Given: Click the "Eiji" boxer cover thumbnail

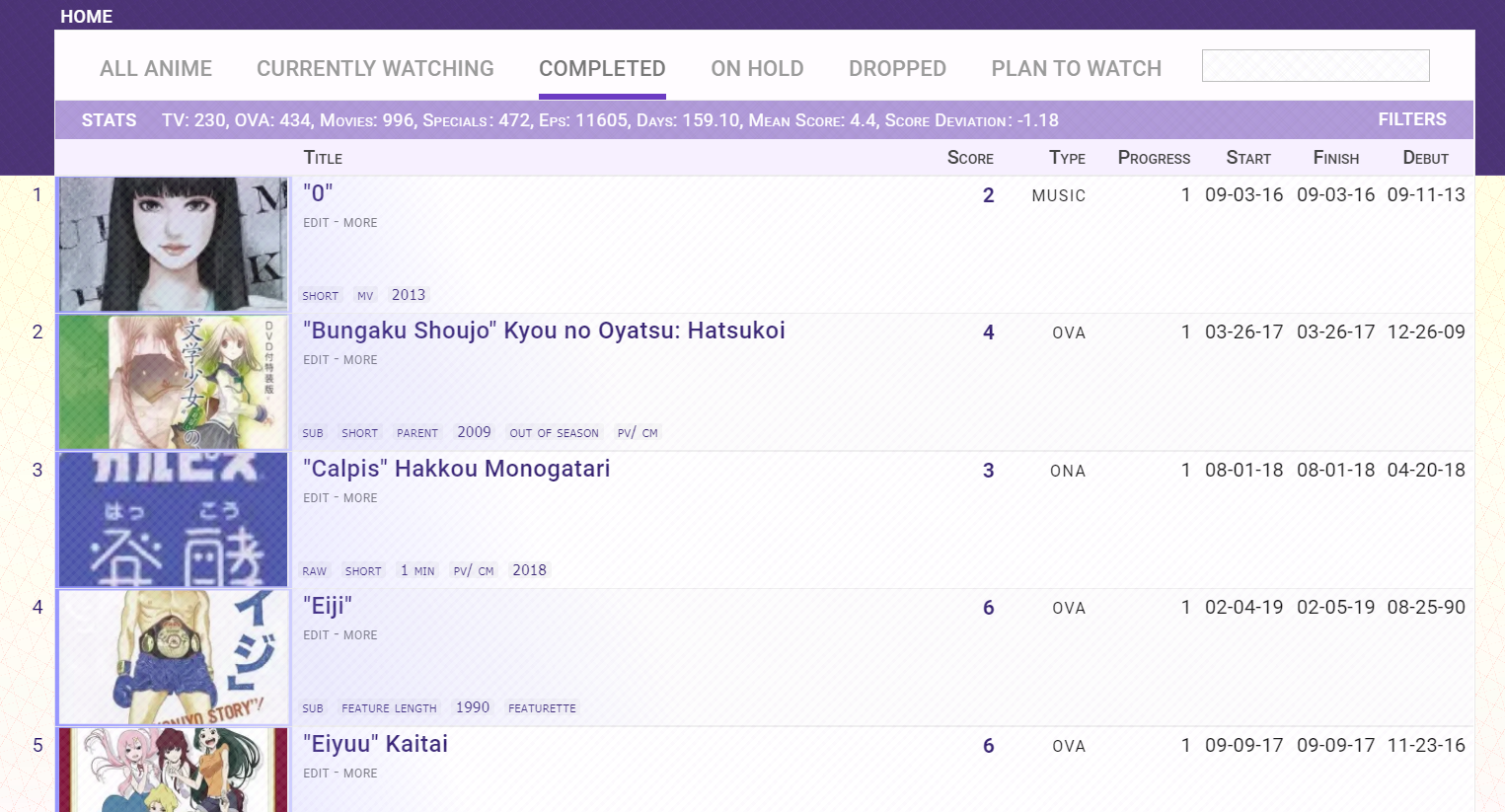Looking at the screenshot, I should (174, 657).
